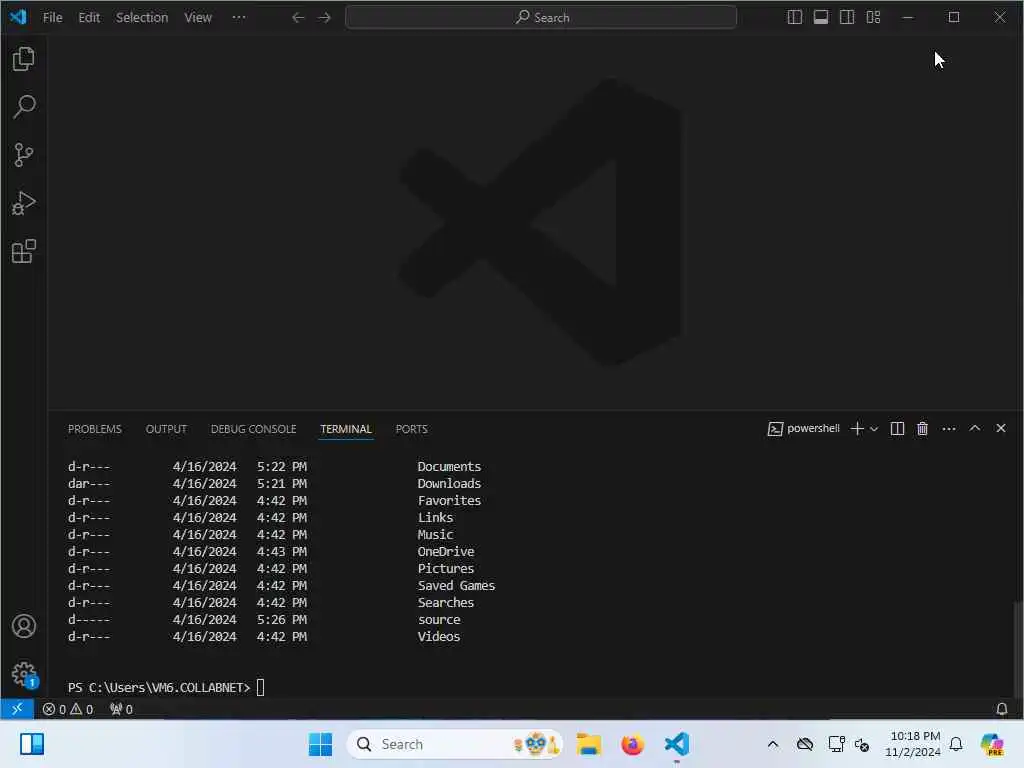Close the terminal panel
Image resolution: width=1024 pixels, height=768 pixels.
(1000, 428)
